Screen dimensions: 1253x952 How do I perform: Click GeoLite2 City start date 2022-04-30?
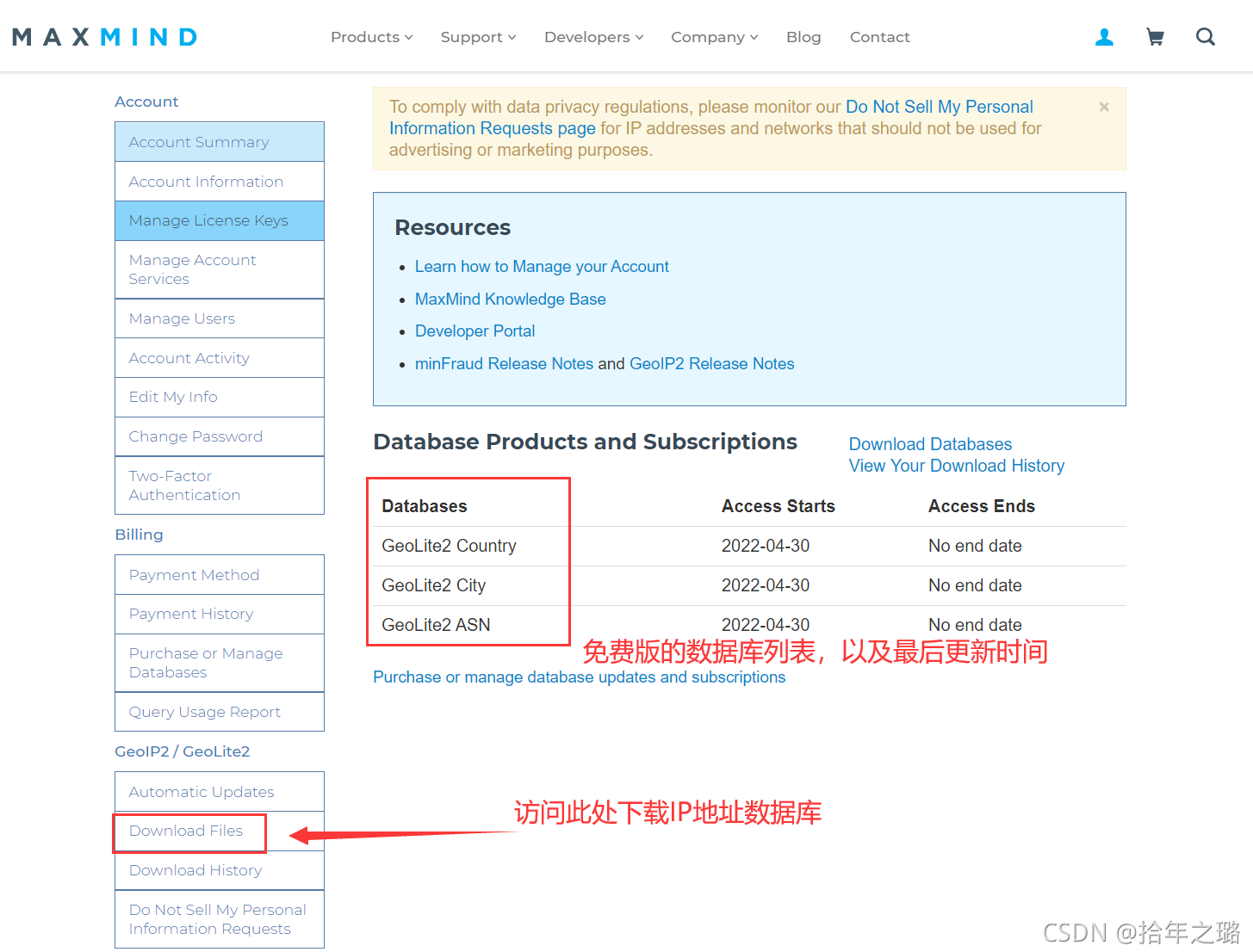click(766, 585)
